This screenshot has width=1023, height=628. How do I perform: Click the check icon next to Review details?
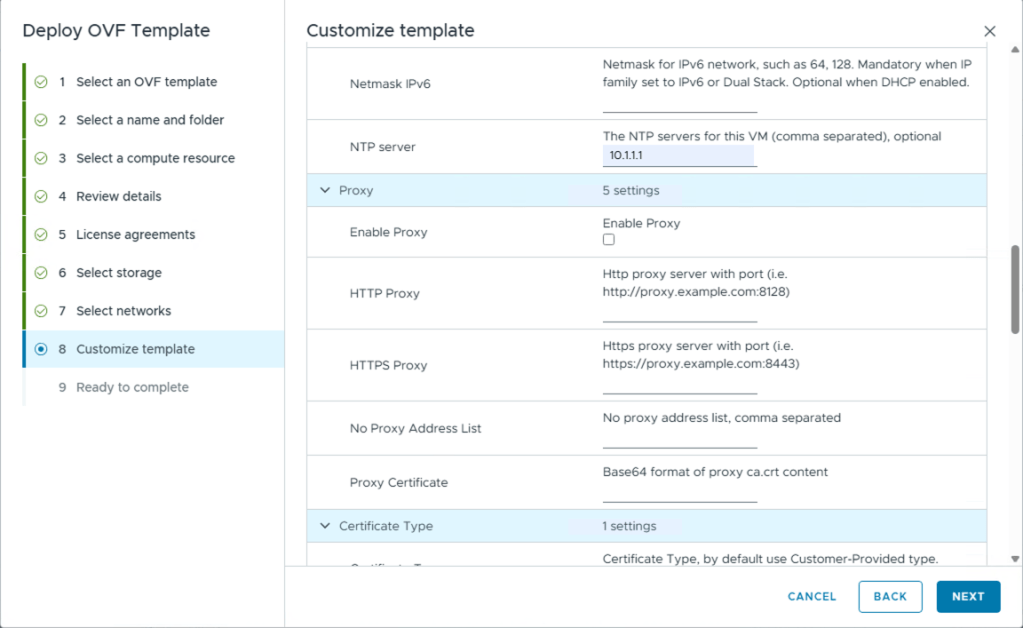[41, 196]
